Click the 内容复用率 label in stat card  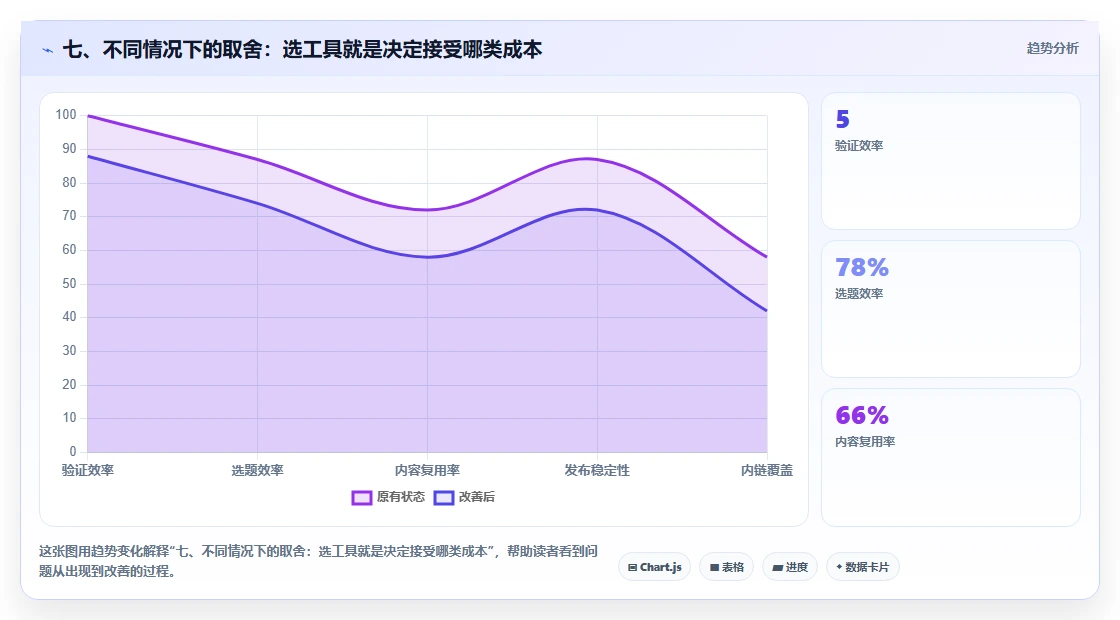tap(865, 441)
